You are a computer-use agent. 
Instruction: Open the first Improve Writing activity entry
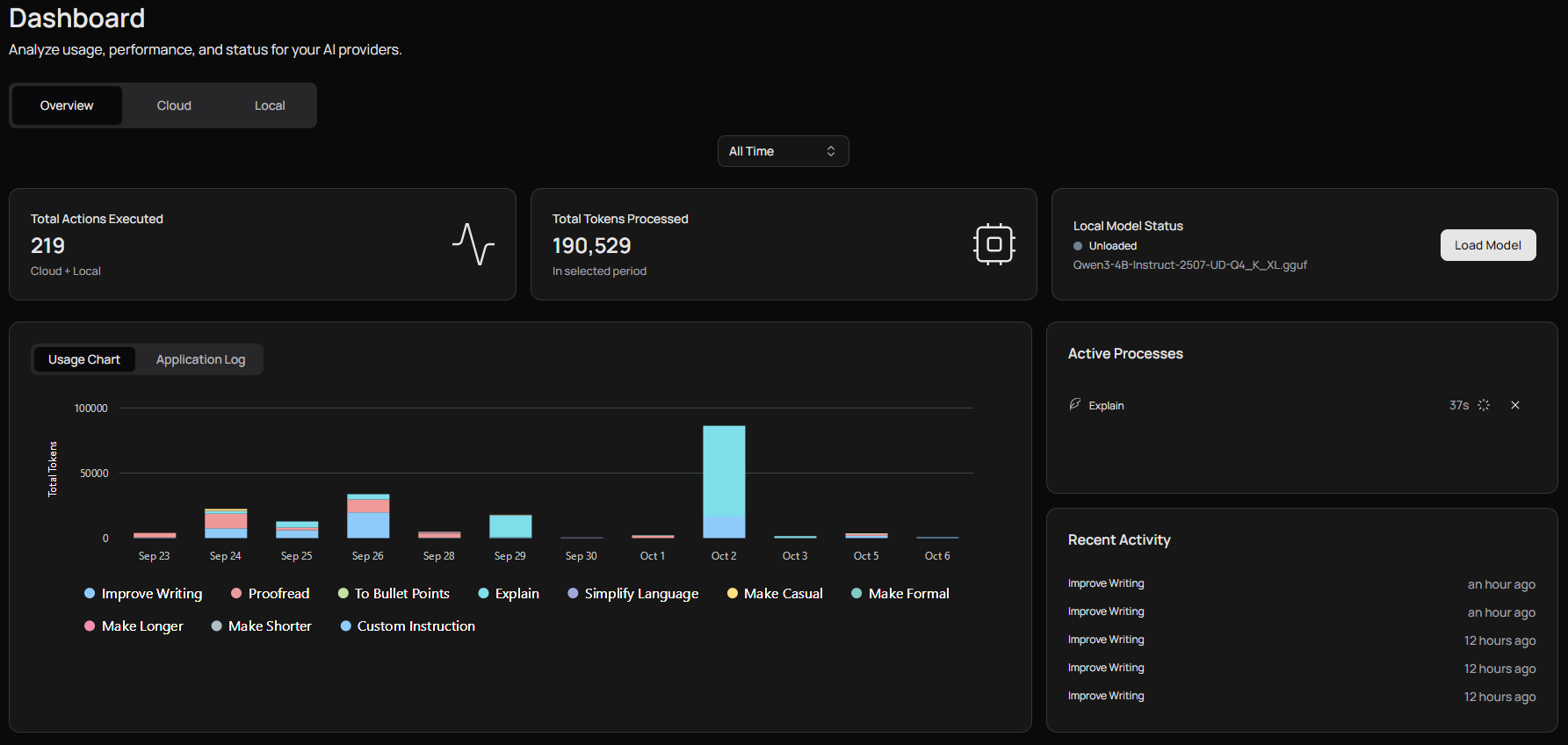tap(1106, 583)
